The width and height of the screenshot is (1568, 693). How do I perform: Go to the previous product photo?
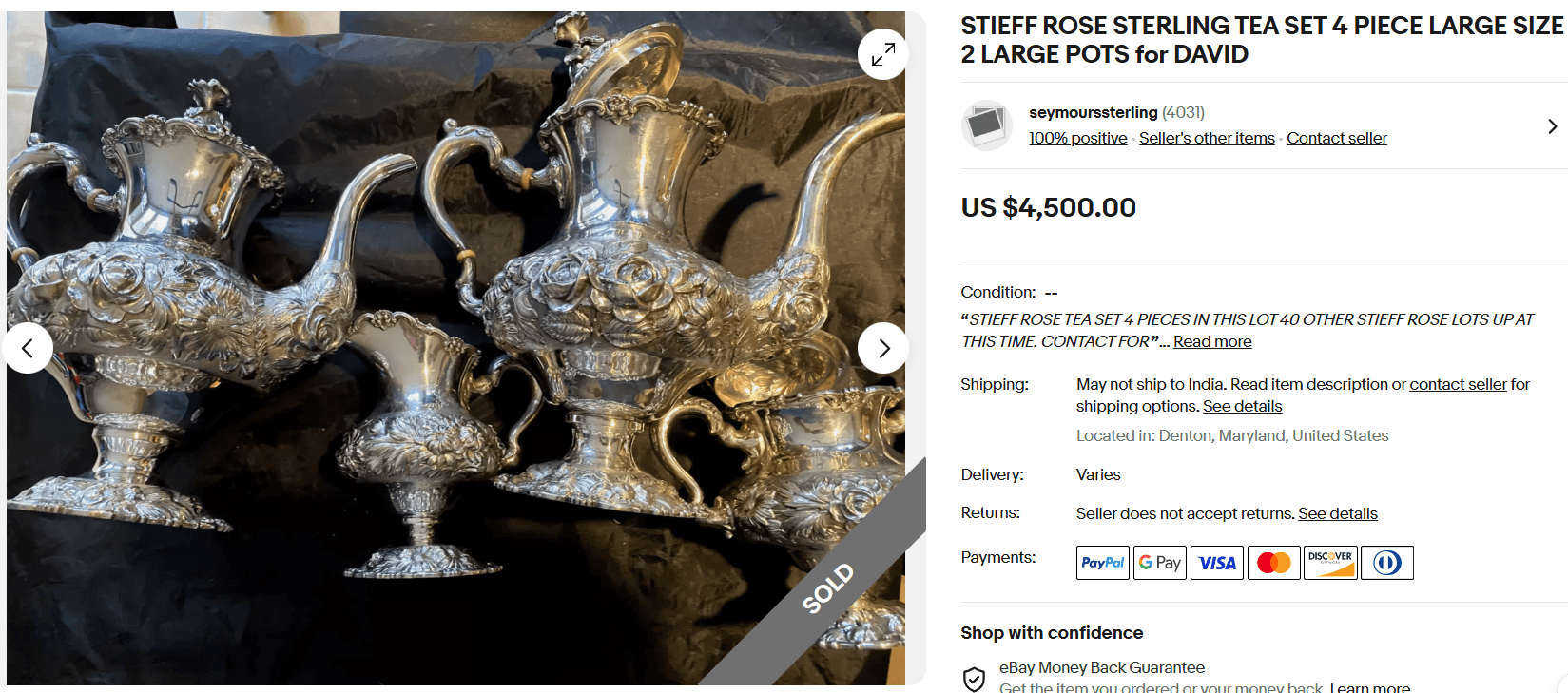pyautogui.click(x=28, y=348)
